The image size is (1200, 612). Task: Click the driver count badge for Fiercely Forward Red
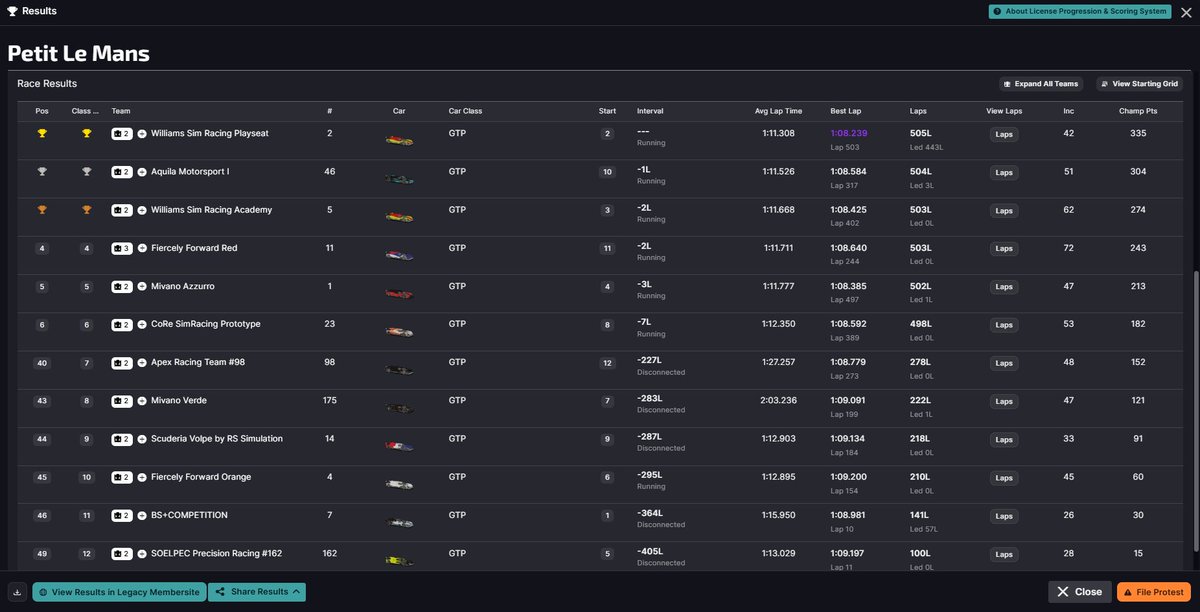(x=122, y=248)
